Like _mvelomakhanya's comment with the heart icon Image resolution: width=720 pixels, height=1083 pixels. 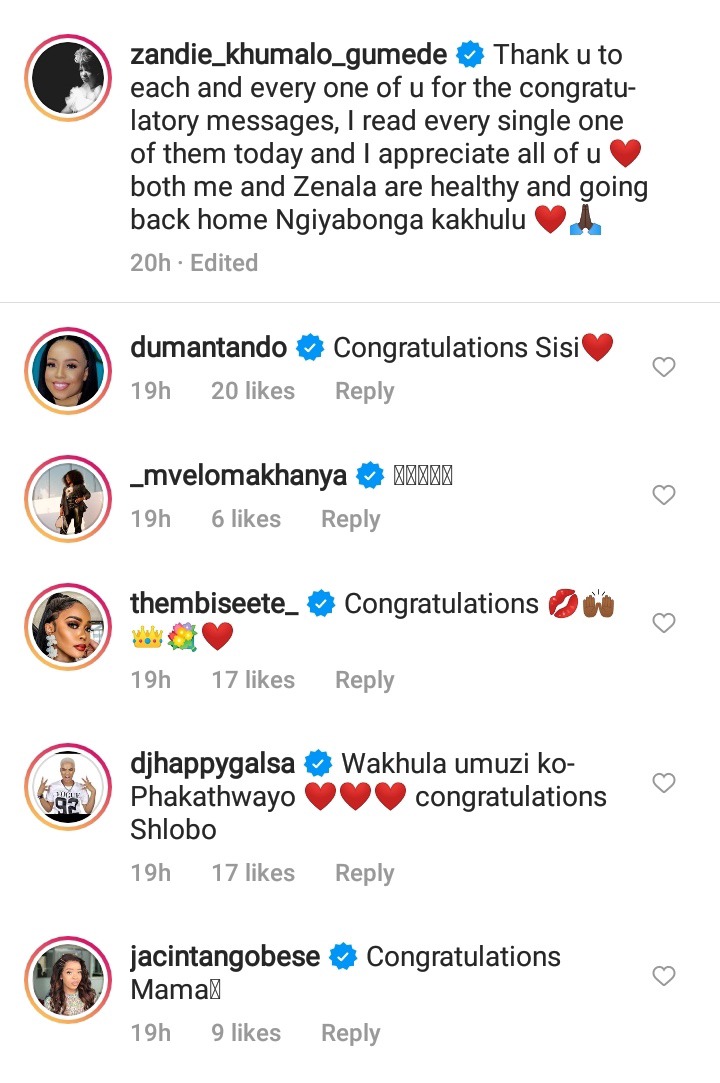coord(663,495)
